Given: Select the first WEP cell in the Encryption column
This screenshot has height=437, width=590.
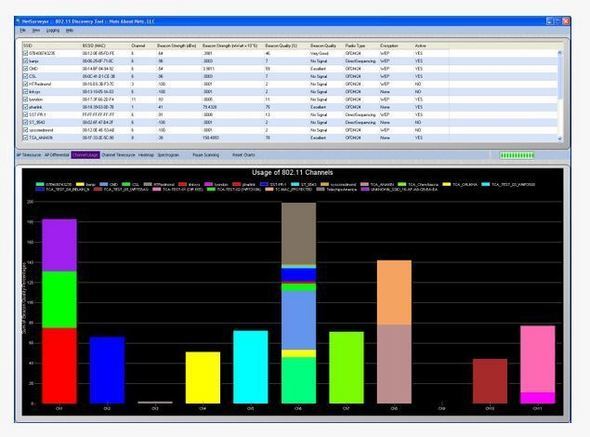Looking at the screenshot, I should point(385,53).
